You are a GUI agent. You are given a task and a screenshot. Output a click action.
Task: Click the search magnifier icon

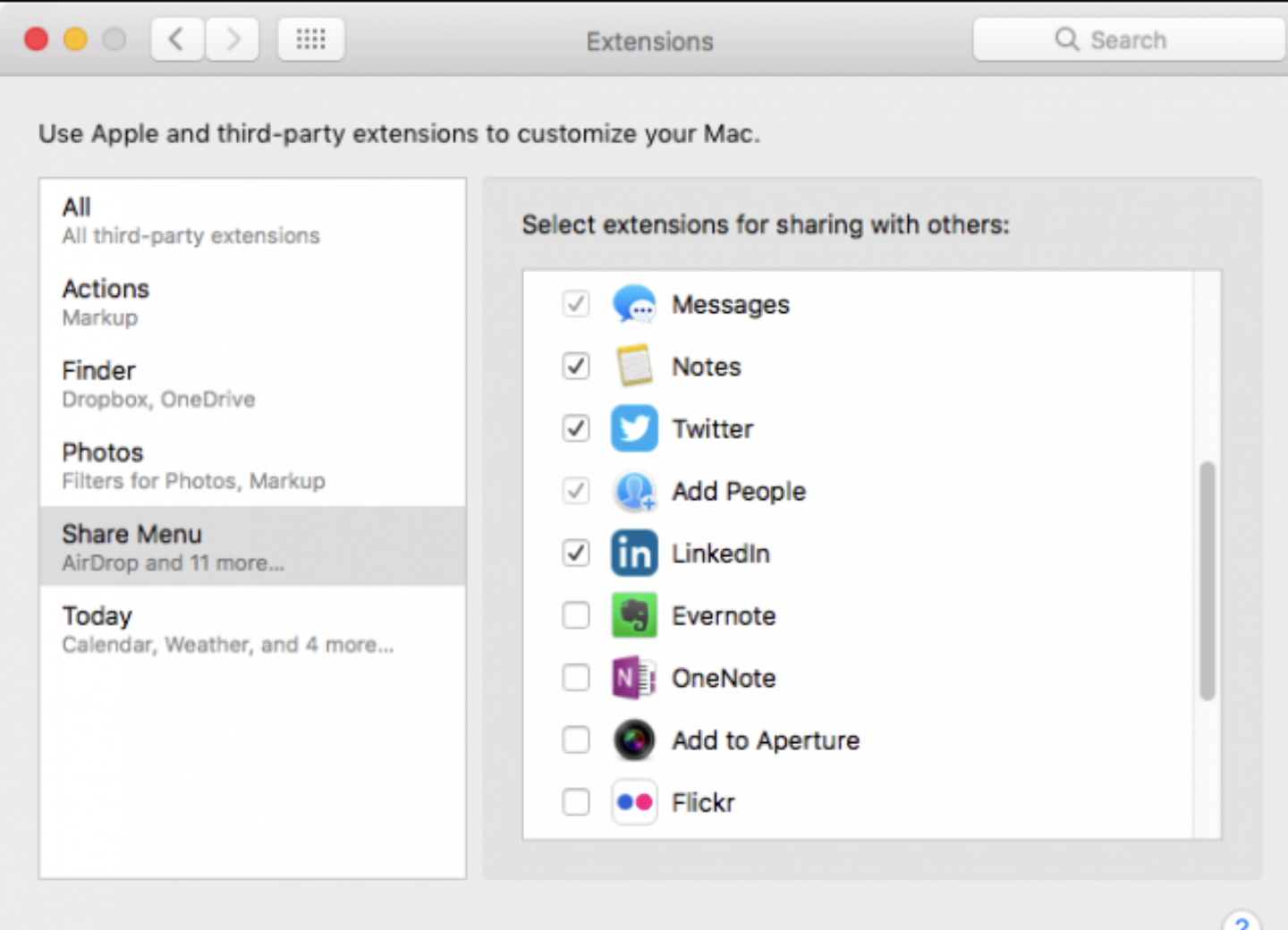(1066, 39)
